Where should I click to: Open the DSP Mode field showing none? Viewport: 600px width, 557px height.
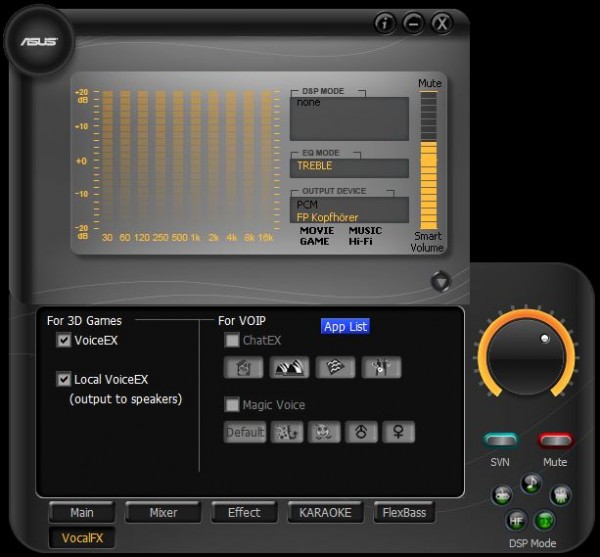(x=349, y=118)
